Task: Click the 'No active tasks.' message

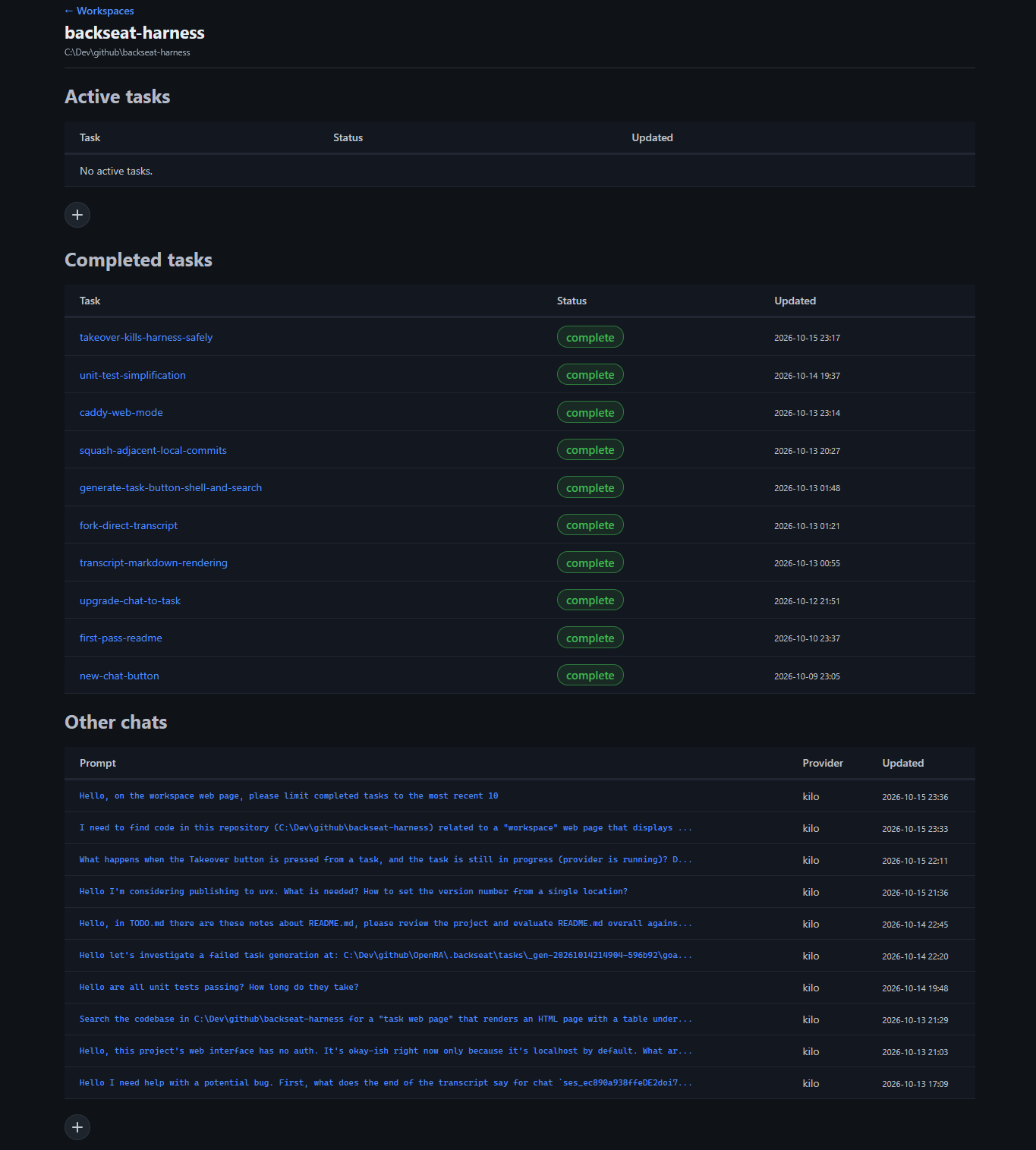Action: tap(116, 171)
